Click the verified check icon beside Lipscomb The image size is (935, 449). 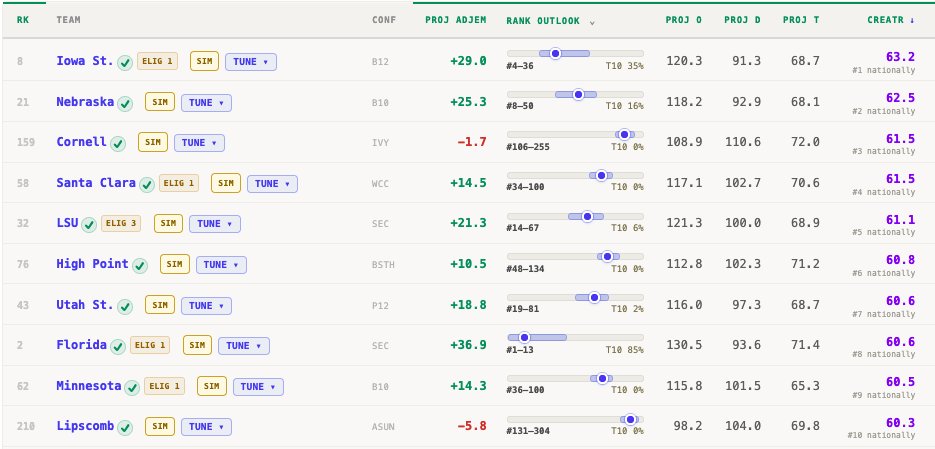click(125, 428)
